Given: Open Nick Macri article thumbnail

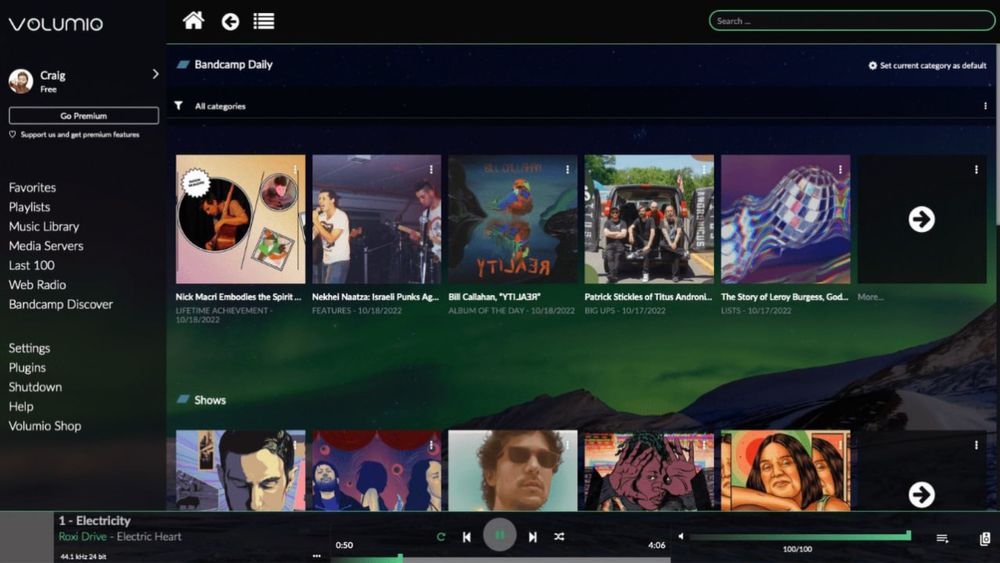Looking at the screenshot, I should tap(240, 219).
